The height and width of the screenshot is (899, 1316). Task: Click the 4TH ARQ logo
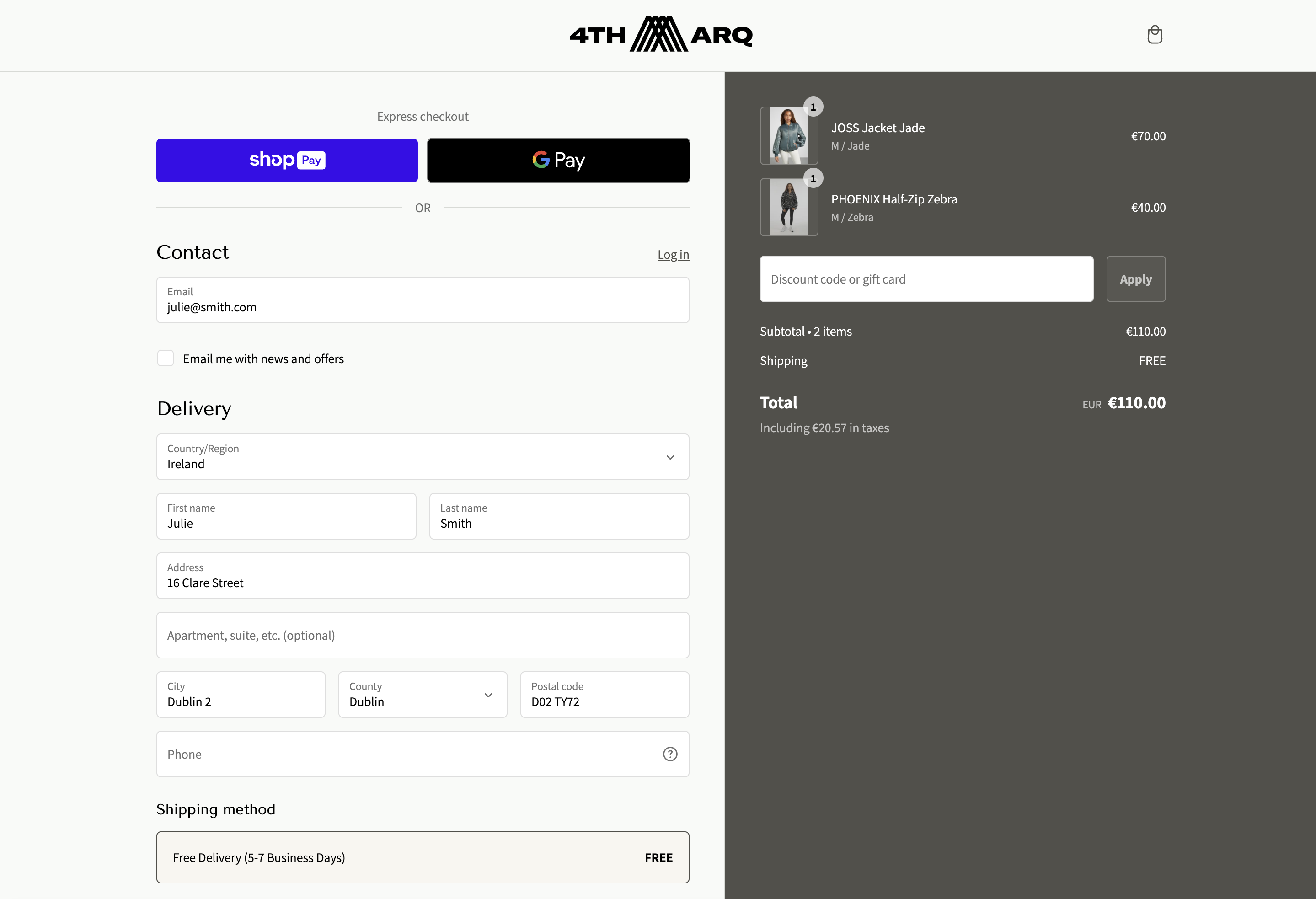pyautogui.click(x=660, y=35)
